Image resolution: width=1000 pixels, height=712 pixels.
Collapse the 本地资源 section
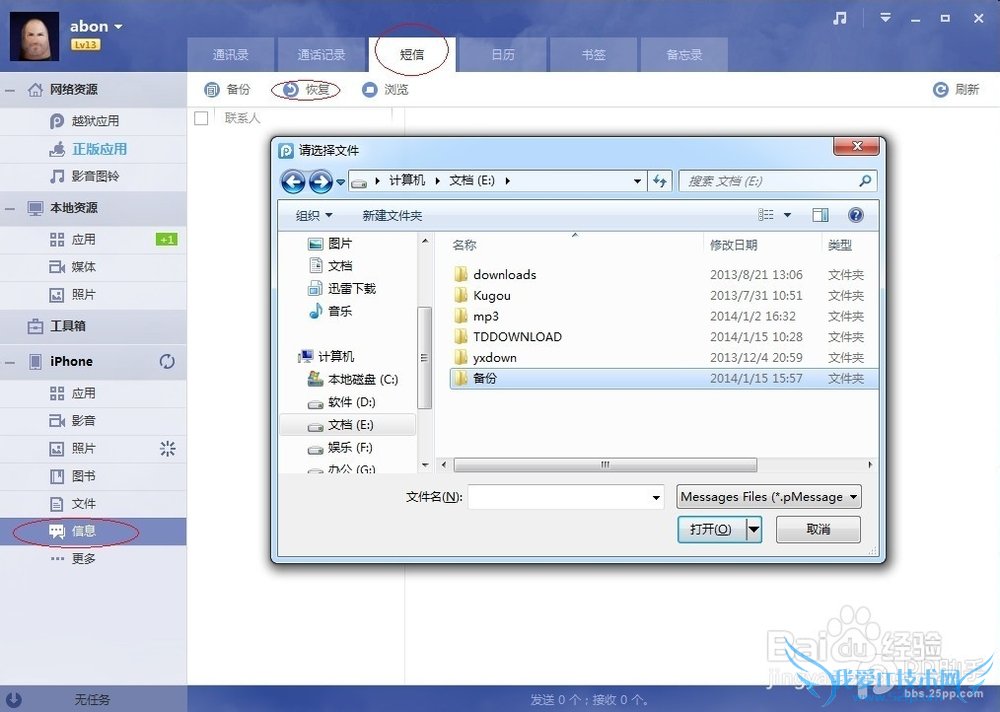click(x=10, y=209)
